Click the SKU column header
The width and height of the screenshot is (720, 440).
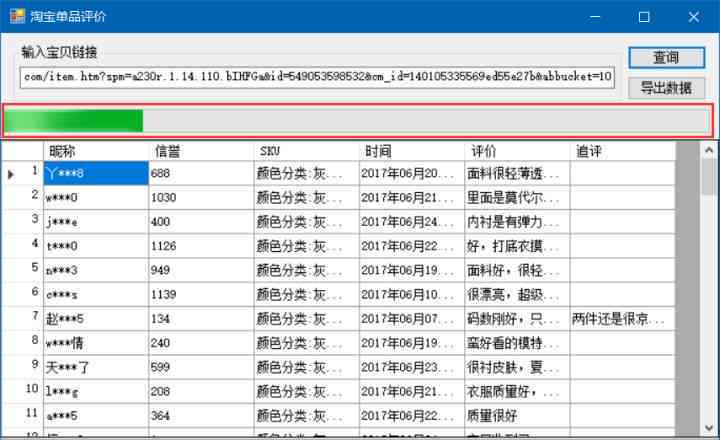tap(306, 151)
